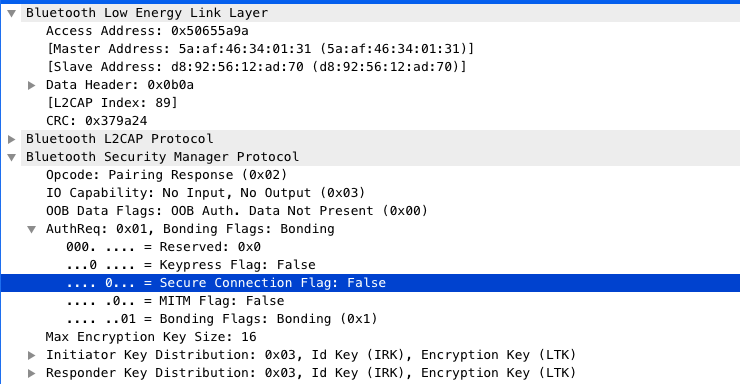The width and height of the screenshot is (740, 384).
Task: Select the Master Address row
Action: coord(370,49)
